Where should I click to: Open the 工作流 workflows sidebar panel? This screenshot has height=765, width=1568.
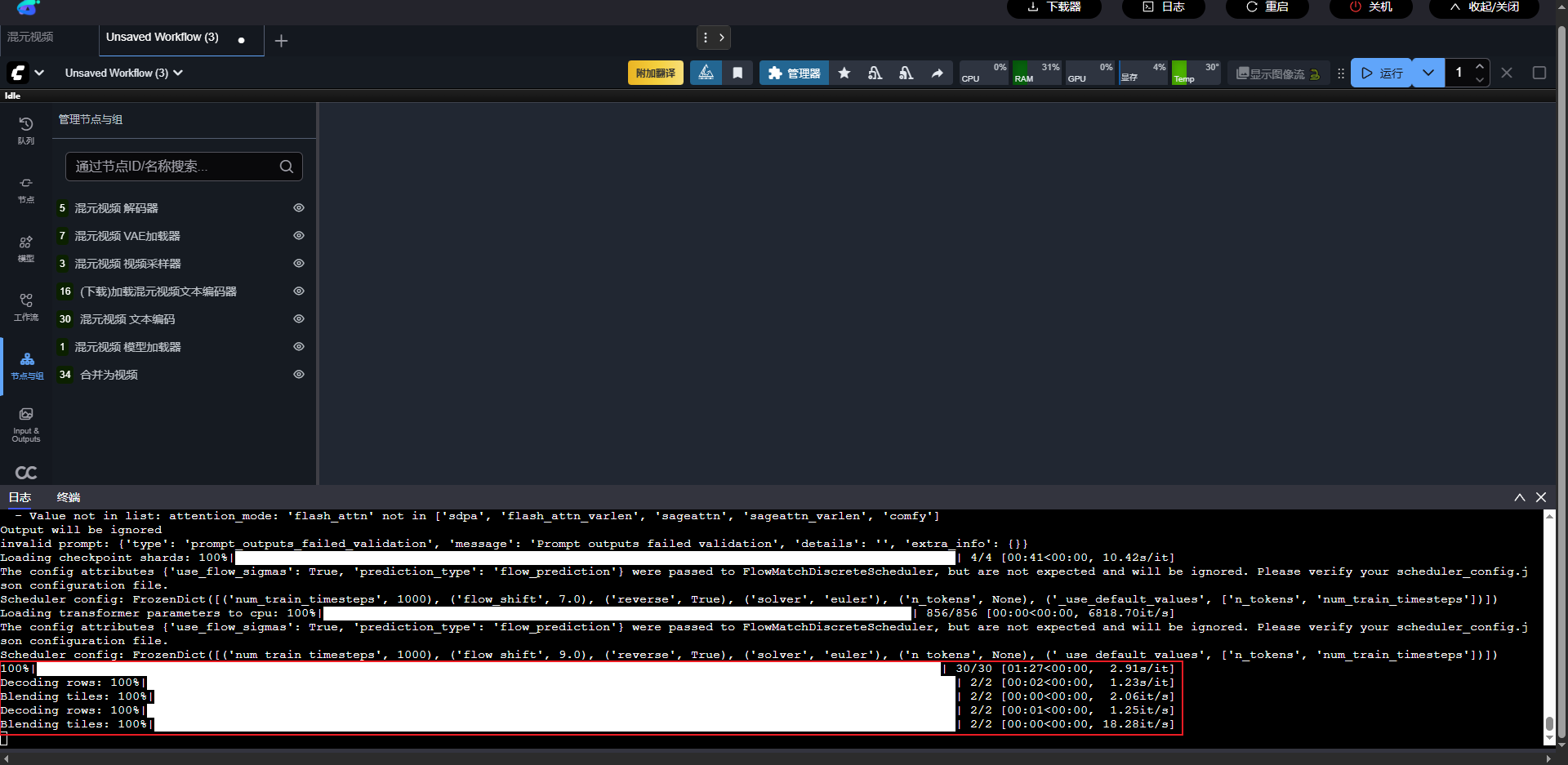[26, 308]
